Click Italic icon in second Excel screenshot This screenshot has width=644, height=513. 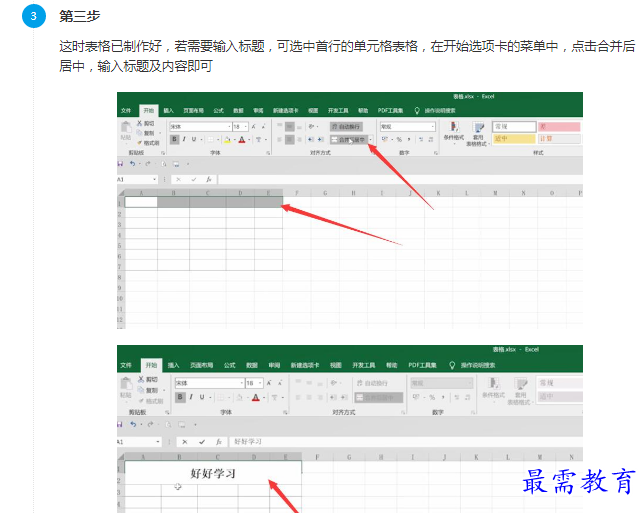coord(191,397)
